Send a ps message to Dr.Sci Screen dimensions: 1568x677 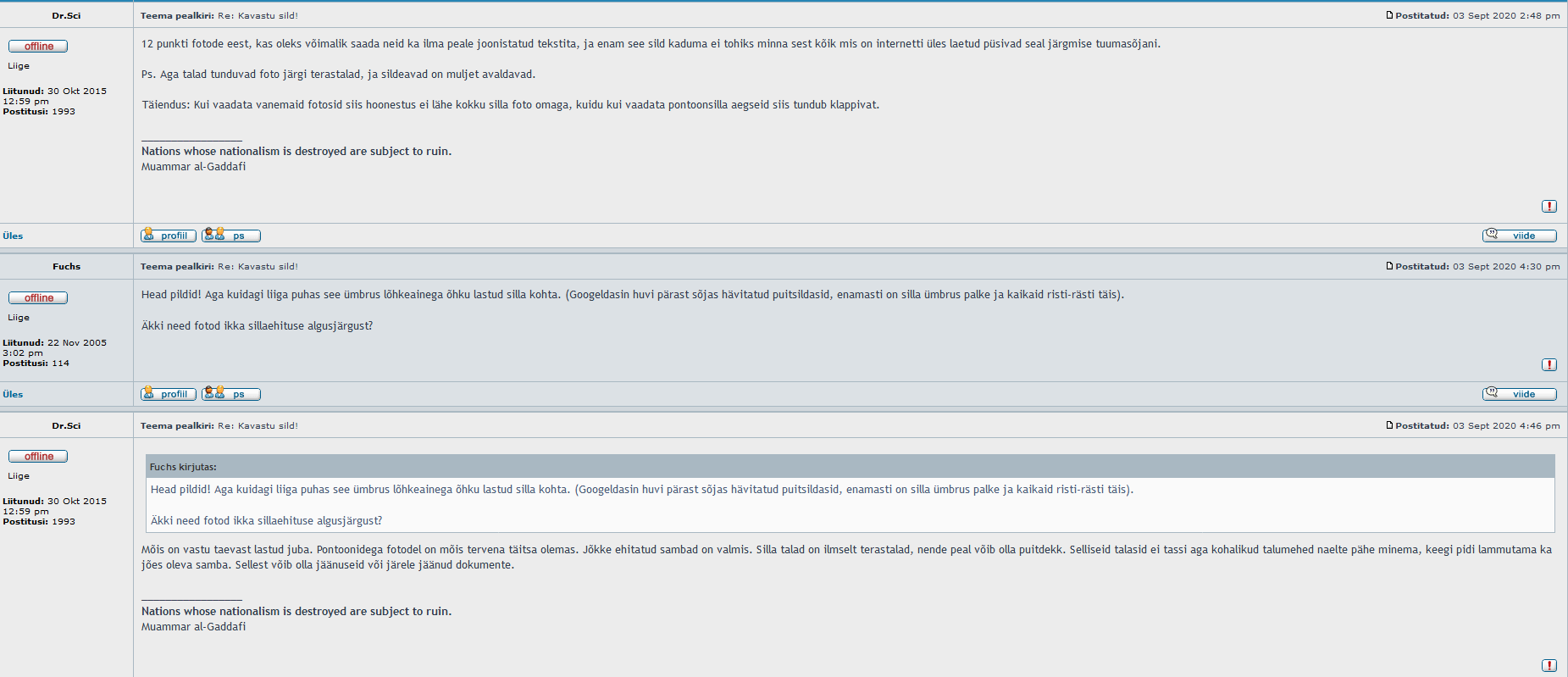[x=231, y=236]
